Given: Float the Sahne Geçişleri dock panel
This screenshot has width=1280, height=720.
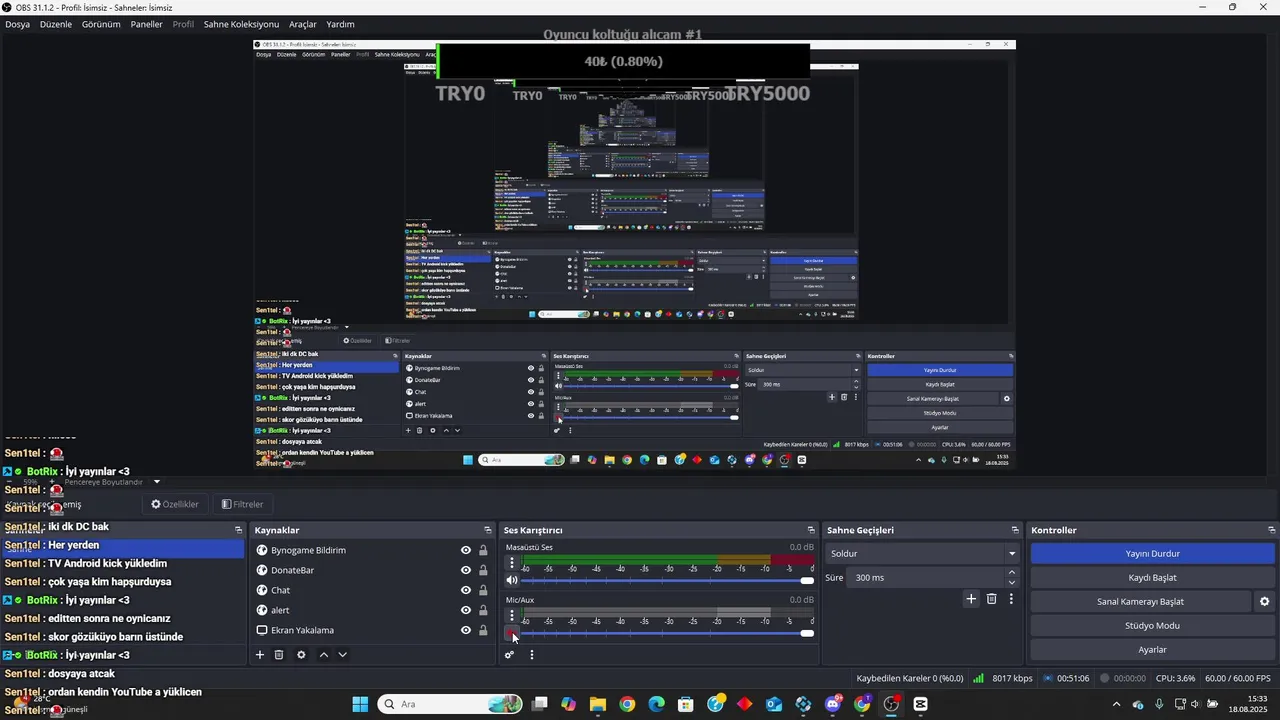Looking at the screenshot, I should tap(1015, 530).
